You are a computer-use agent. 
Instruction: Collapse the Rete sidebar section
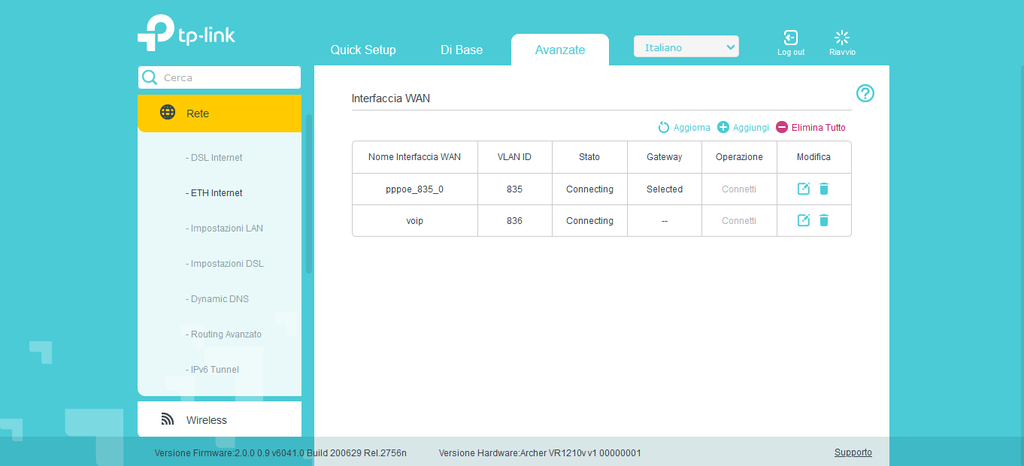pos(219,113)
